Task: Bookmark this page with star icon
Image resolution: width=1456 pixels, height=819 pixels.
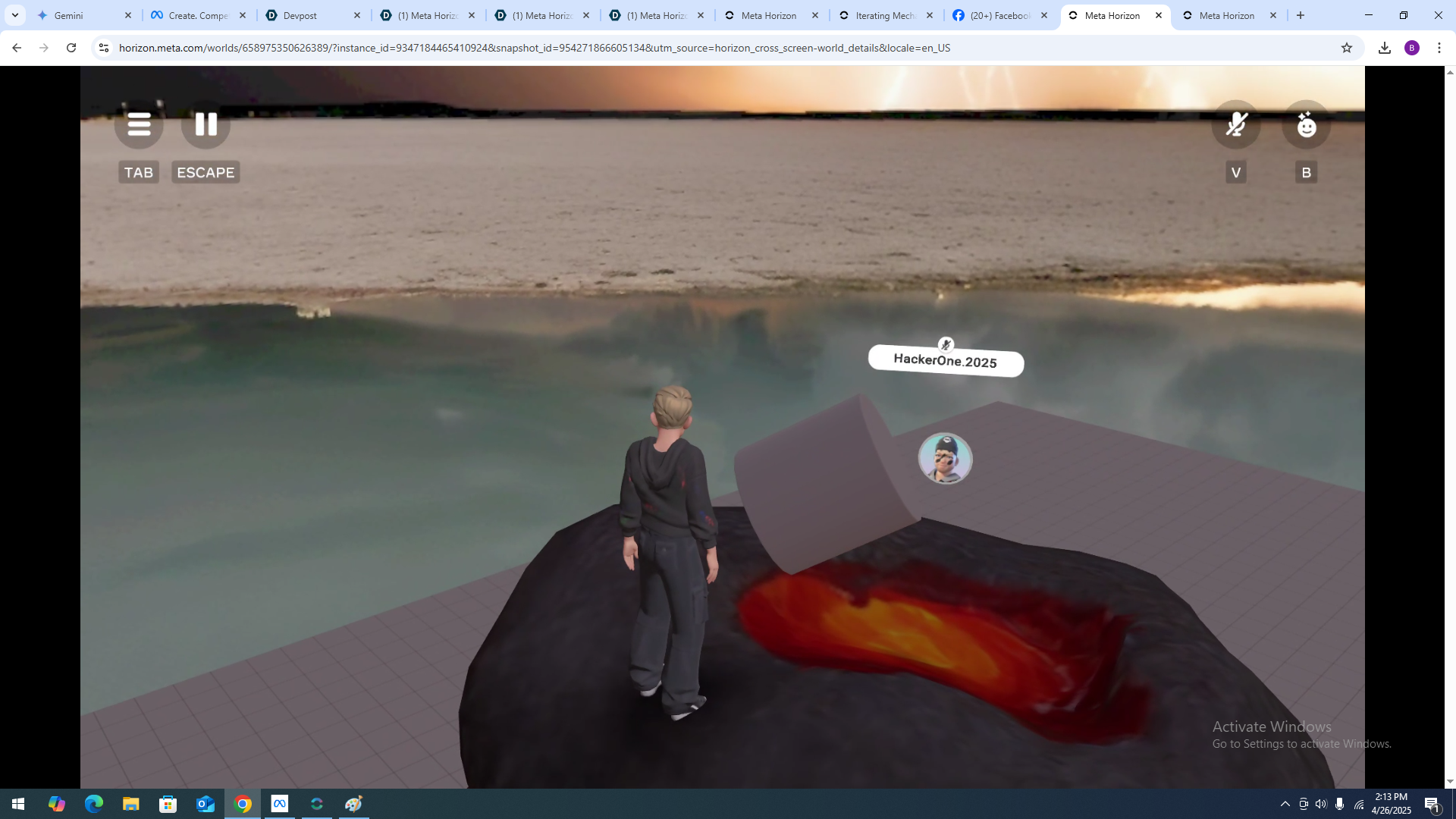Action: [x=1346, y=48]
